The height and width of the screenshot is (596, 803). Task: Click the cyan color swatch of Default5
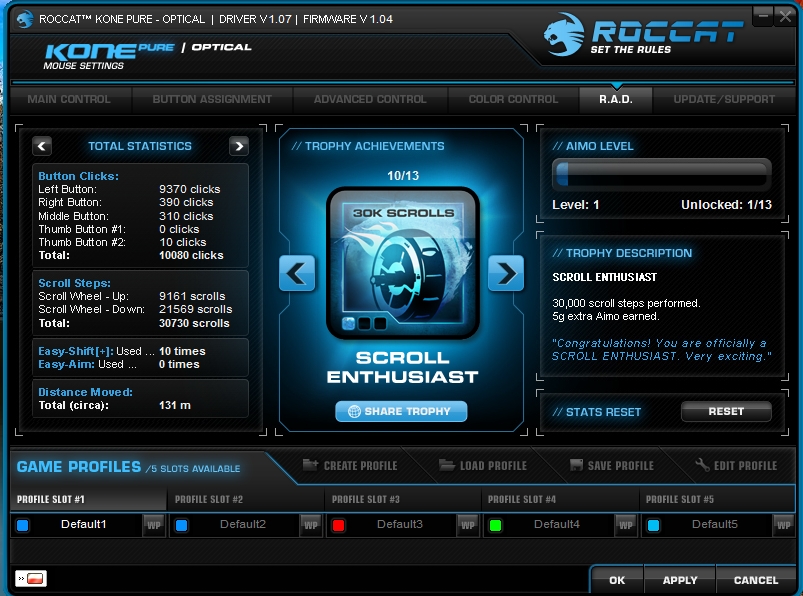pyautogui.click(x=653, y=525)
